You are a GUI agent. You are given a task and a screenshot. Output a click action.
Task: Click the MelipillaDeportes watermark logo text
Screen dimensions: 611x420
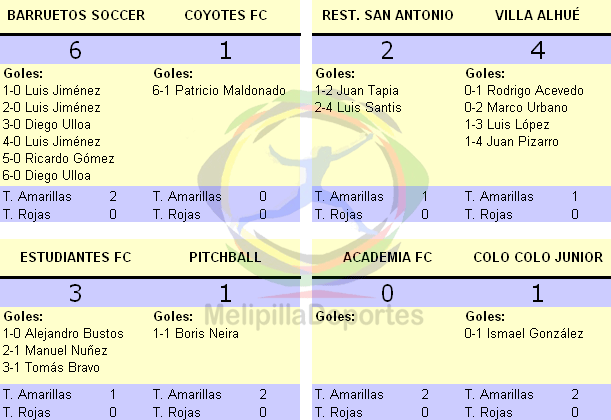pyautogui.click(x=314, y=316)
